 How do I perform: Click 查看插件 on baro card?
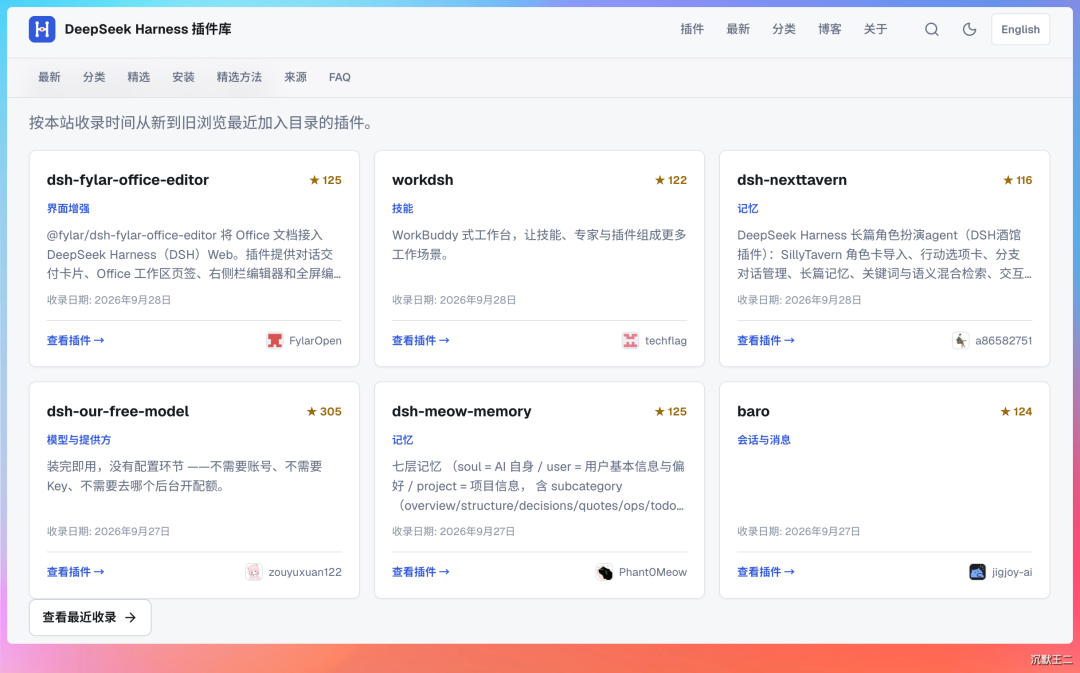pos(765,572)
